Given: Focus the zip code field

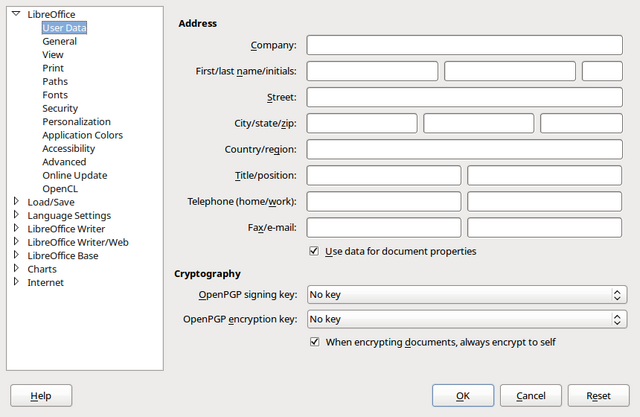Looking at the screenshot, I should [x=582, y=123].
